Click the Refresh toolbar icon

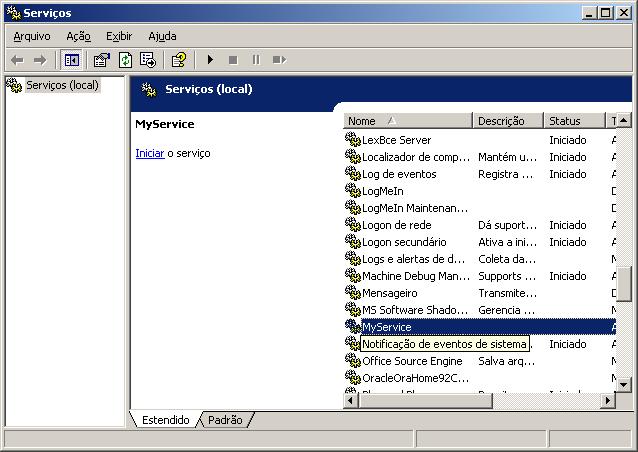click(x=125, y=60)
